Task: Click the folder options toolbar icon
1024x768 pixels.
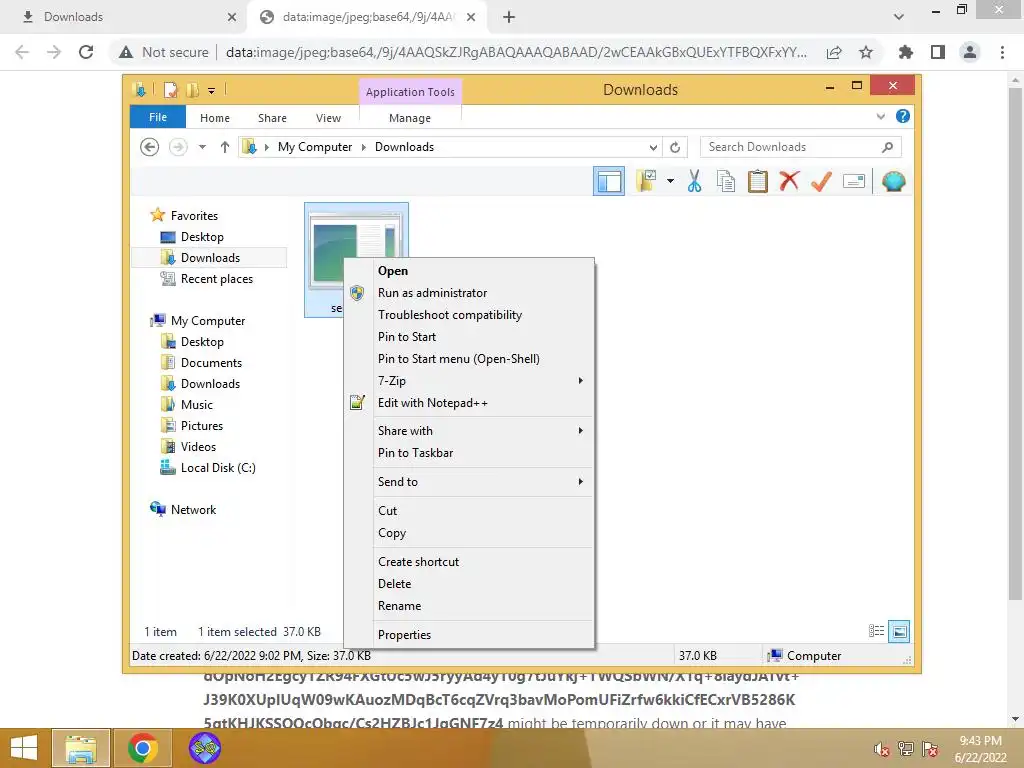Action: pos(646,181)
